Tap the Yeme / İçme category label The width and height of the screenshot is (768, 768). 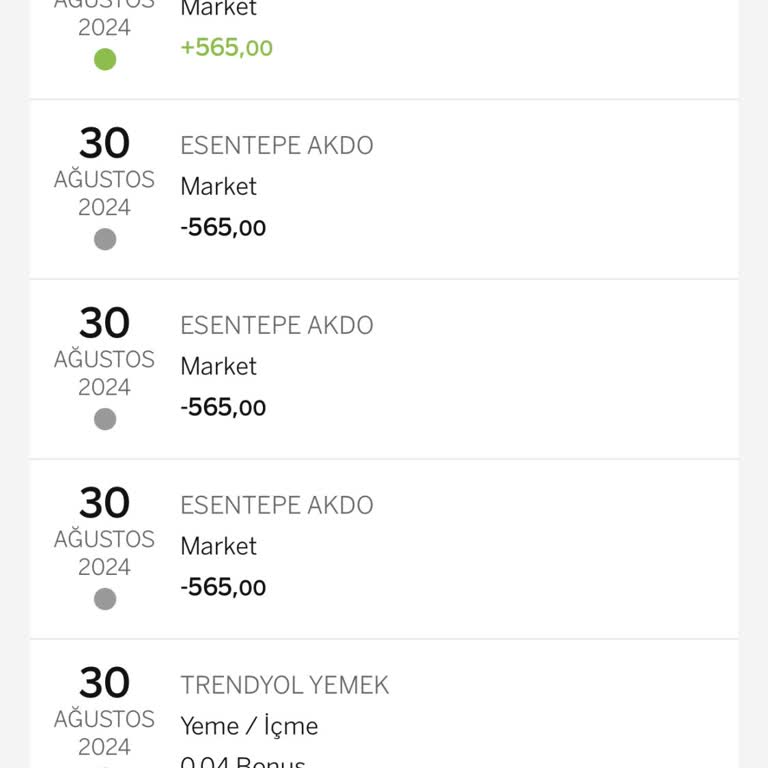tap(249, 726)
